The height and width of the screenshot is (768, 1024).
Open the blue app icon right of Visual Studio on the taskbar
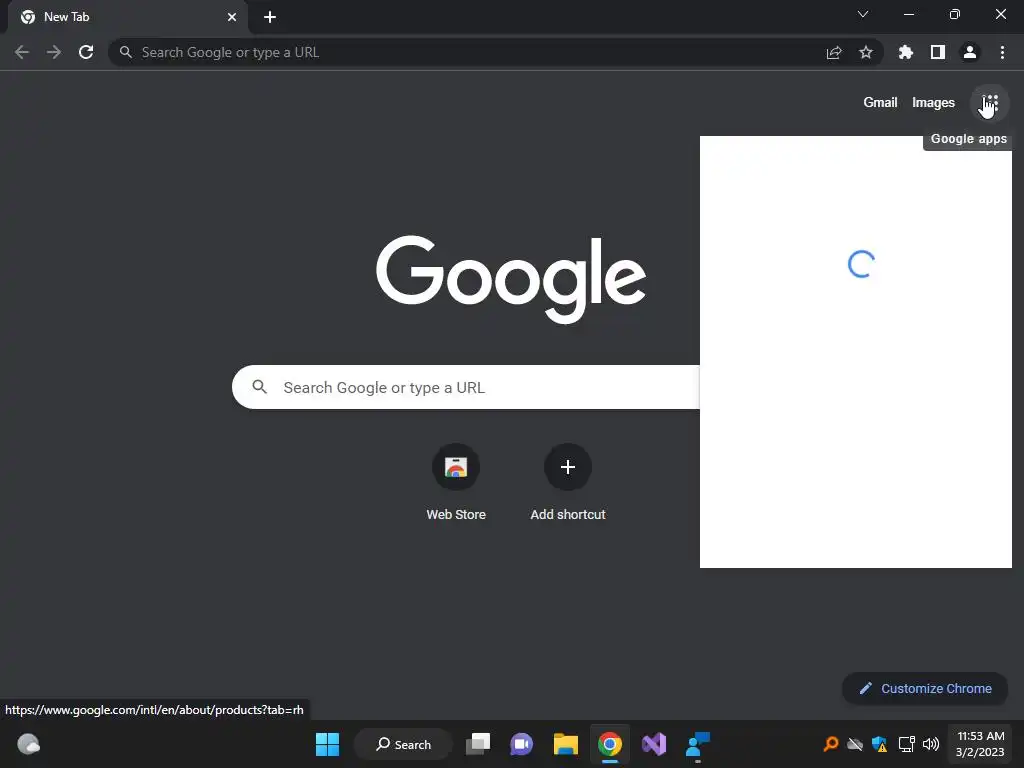pyautogui.click(x=697, y=744)
